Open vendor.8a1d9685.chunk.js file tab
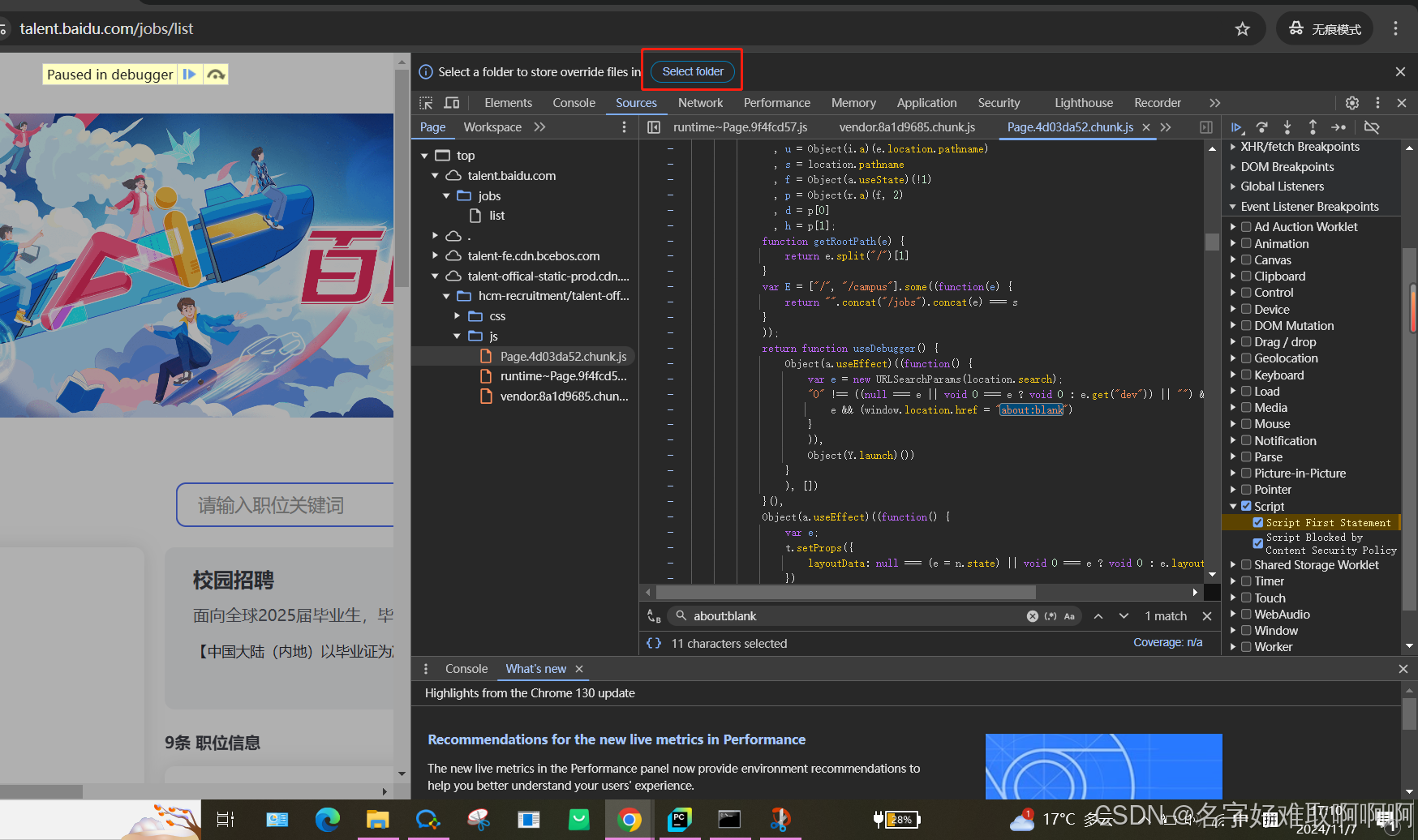1418x840 pixels. tap(907, 127)
